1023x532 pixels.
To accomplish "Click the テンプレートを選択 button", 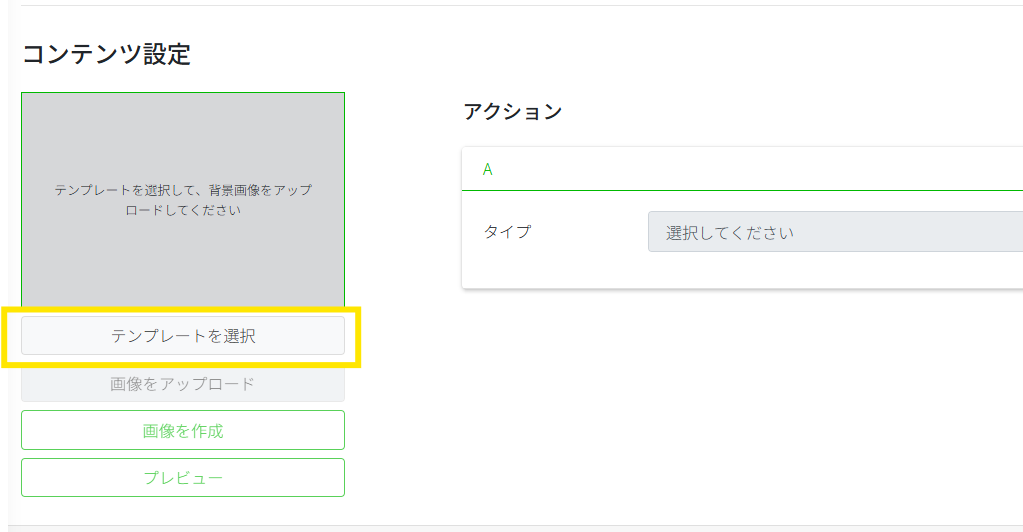I will (x=183, y=336).
